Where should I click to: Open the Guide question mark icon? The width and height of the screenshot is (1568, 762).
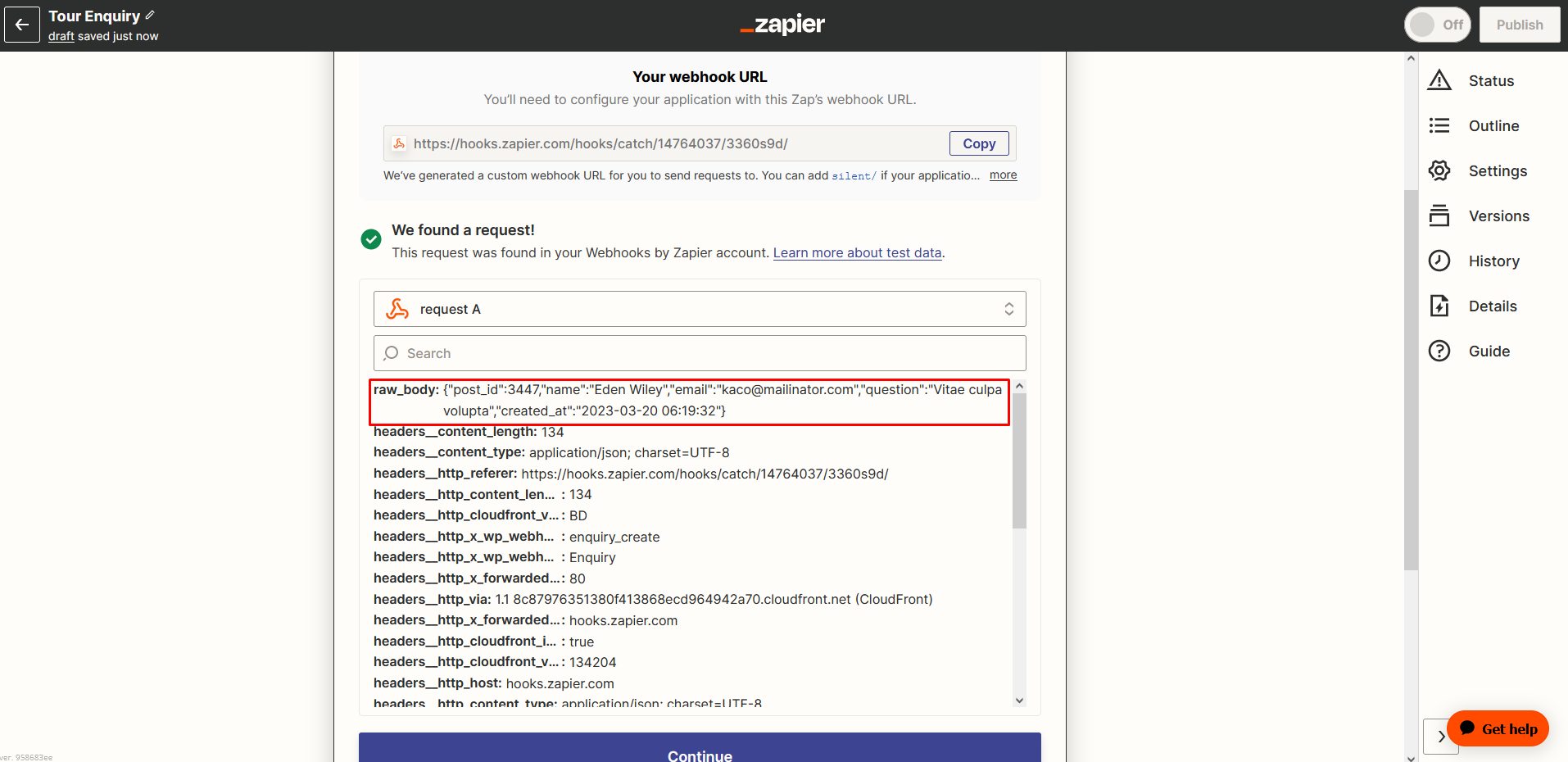click(x=1439, y=351)
